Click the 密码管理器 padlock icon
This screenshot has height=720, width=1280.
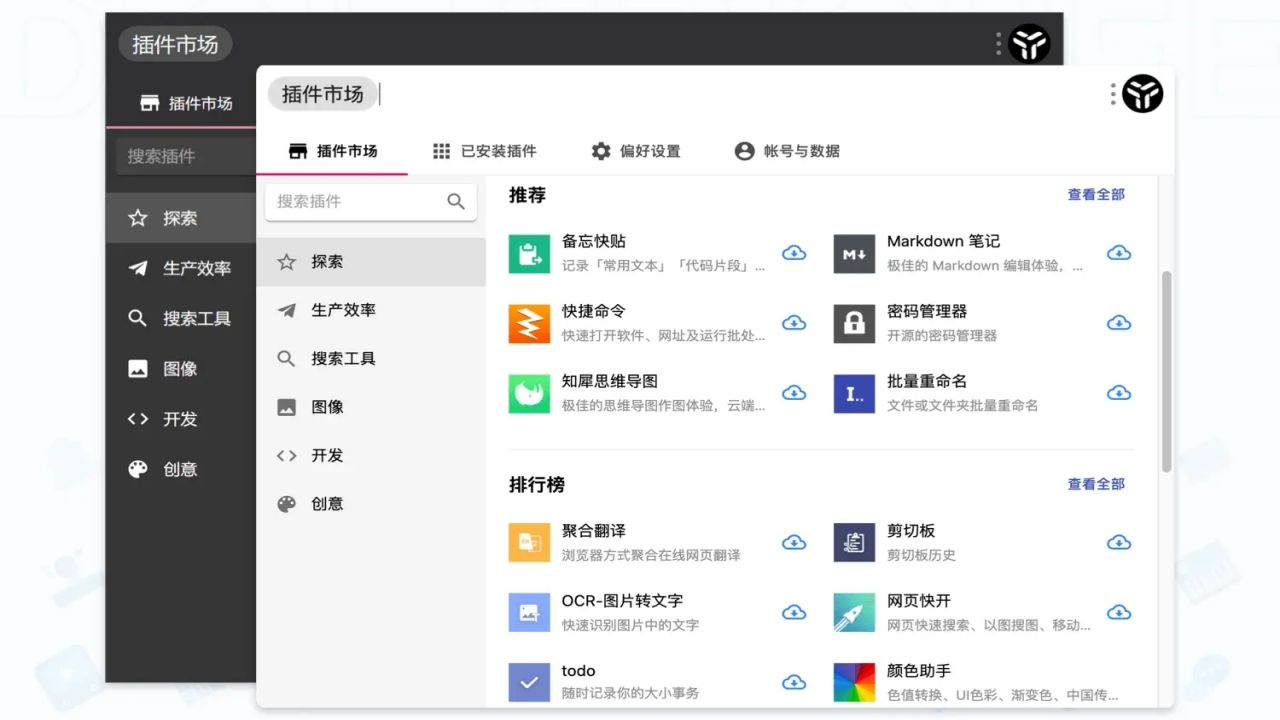pyautogui.click(x=854, y=323)
